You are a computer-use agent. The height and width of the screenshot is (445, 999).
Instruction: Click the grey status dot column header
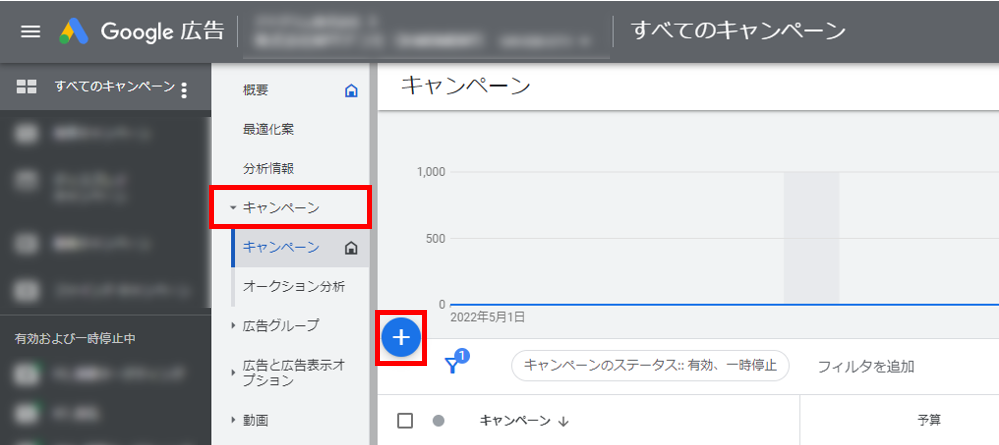click(x=438, y=421)
